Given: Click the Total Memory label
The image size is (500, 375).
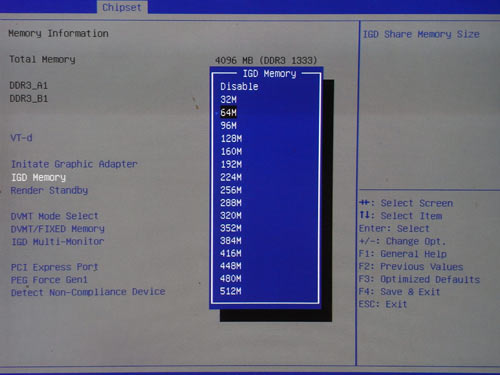Looking at the screenshot, I should coord(42,59).
